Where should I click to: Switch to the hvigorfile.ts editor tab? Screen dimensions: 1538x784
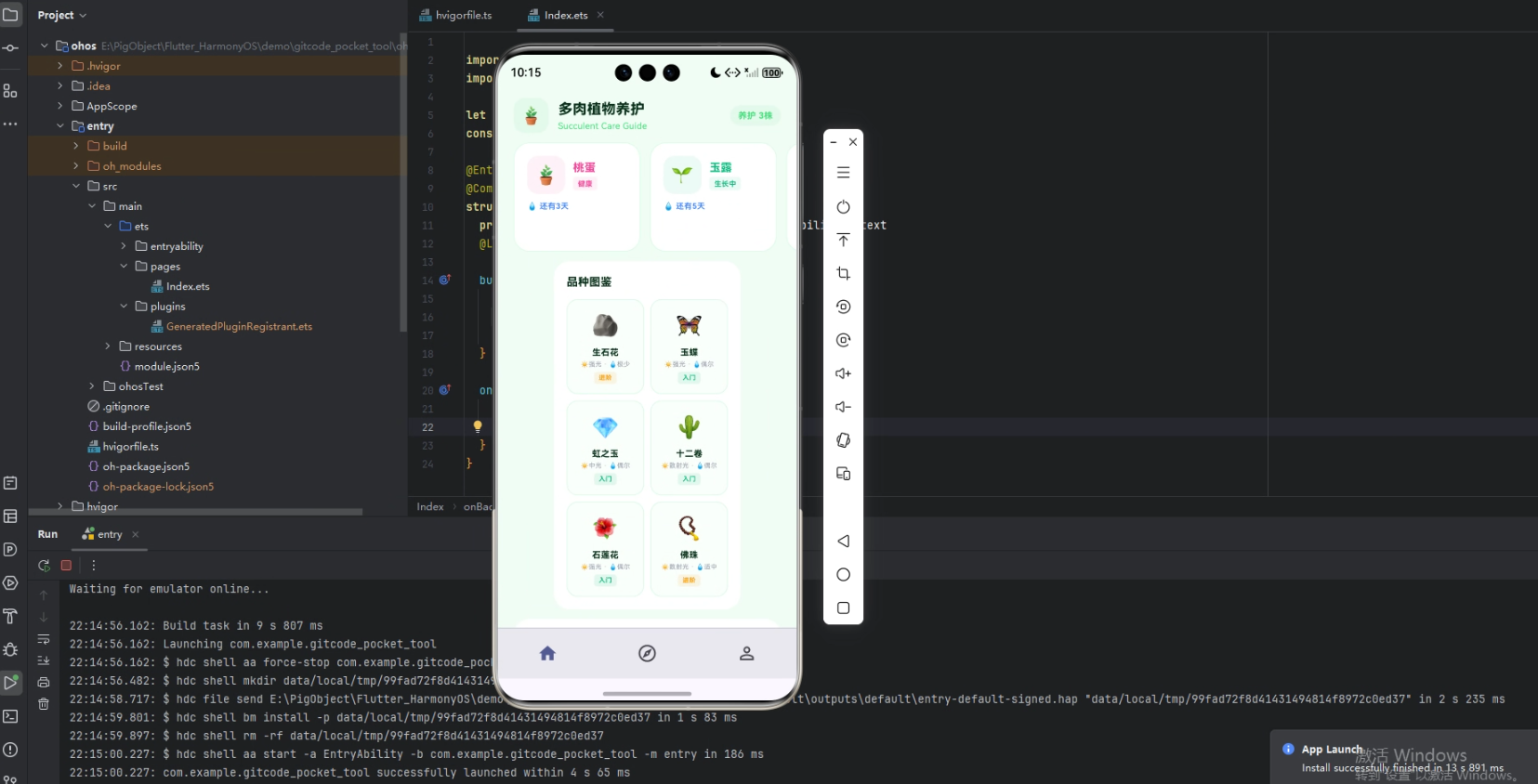pos(455,15)
